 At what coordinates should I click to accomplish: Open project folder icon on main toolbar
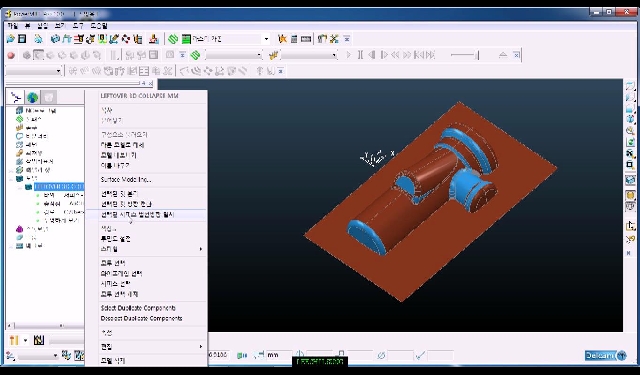click(x=11, y=39)
